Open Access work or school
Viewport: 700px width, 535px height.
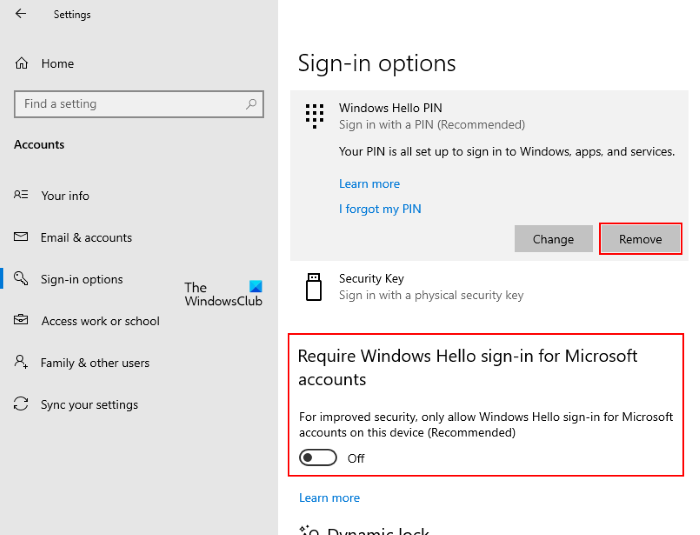(x=100, y=321)
